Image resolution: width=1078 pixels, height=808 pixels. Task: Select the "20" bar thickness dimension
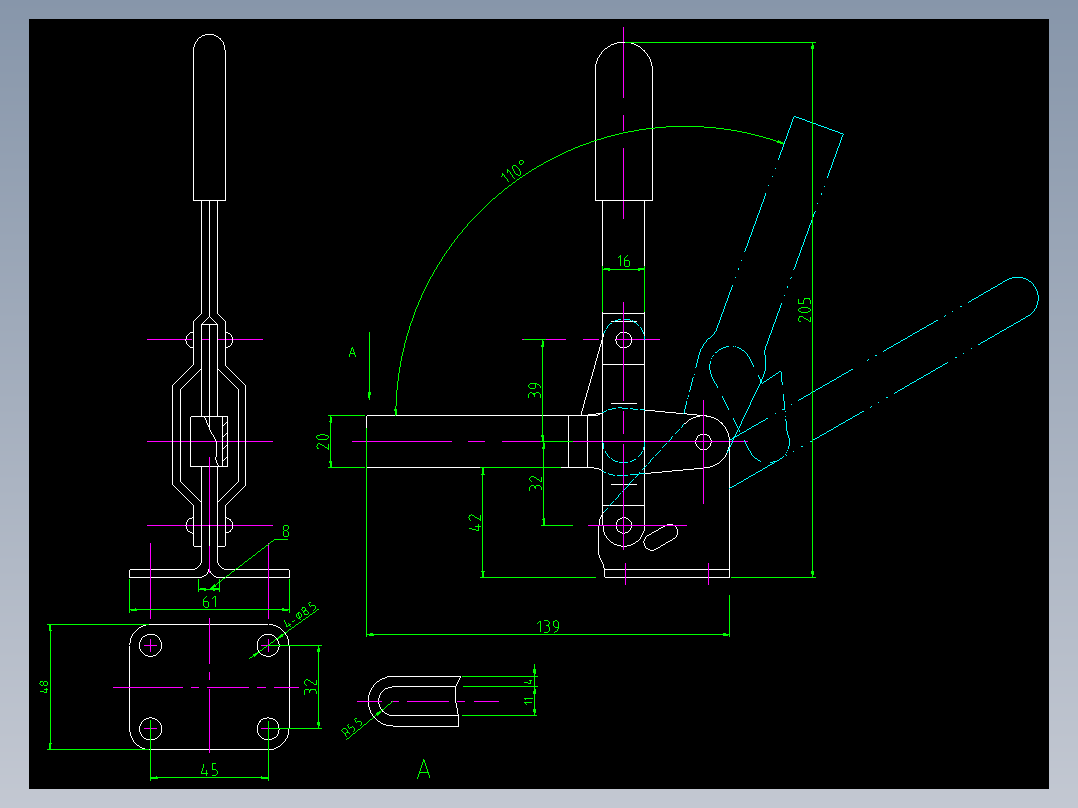[323, 441]
